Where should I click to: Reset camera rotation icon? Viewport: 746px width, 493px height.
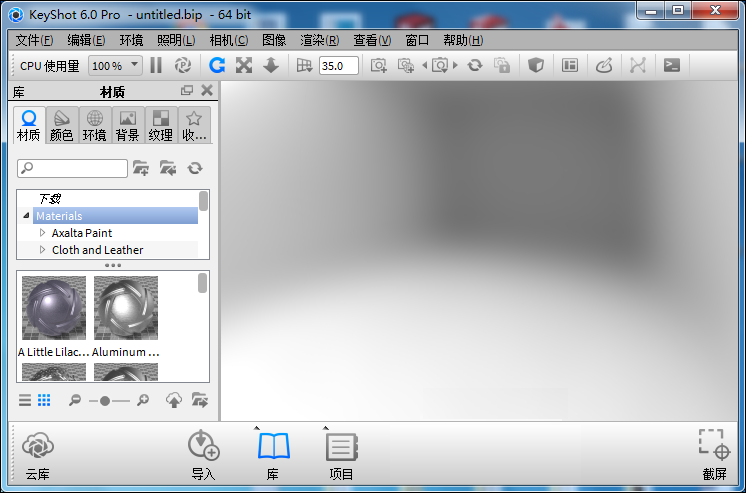[475, 65]
